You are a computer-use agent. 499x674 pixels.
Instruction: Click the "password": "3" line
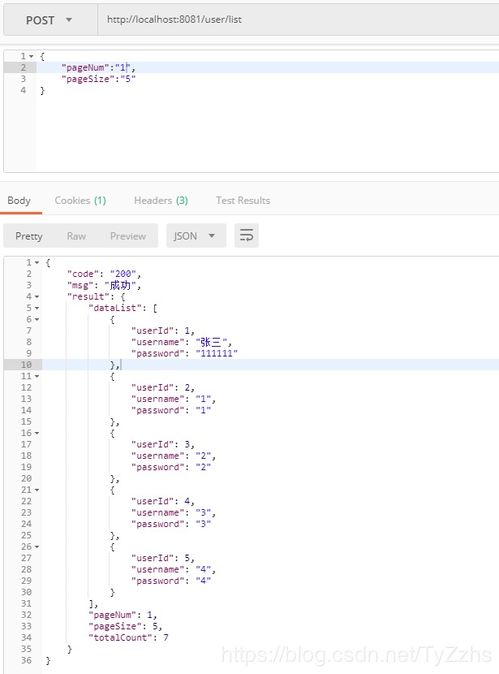171,524
